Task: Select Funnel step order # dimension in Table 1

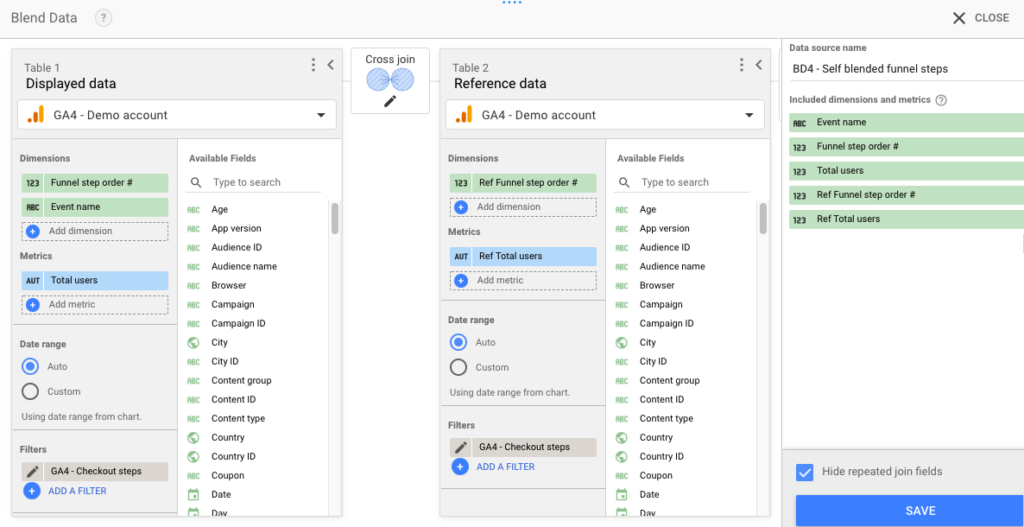Action: [95, 183]
